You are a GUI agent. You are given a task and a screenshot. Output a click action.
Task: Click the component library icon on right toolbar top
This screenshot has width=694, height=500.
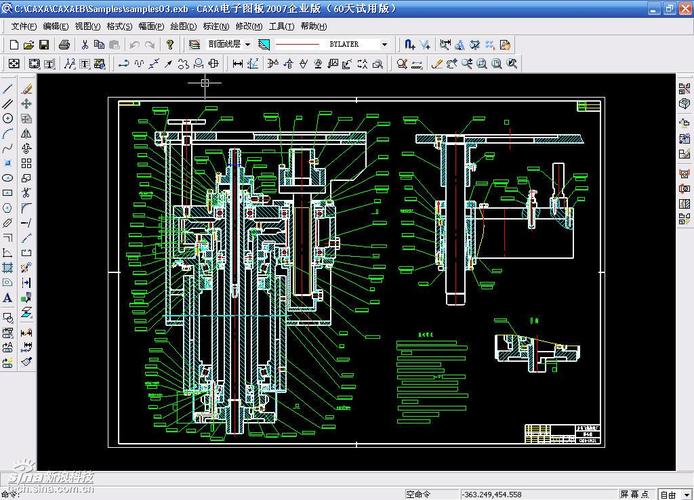tap(684, 88)
